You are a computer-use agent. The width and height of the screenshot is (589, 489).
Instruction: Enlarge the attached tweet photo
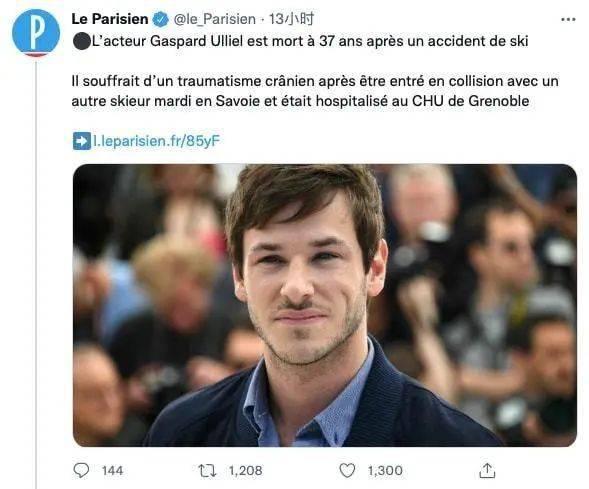pyautogui.click(x=325, y=305)
